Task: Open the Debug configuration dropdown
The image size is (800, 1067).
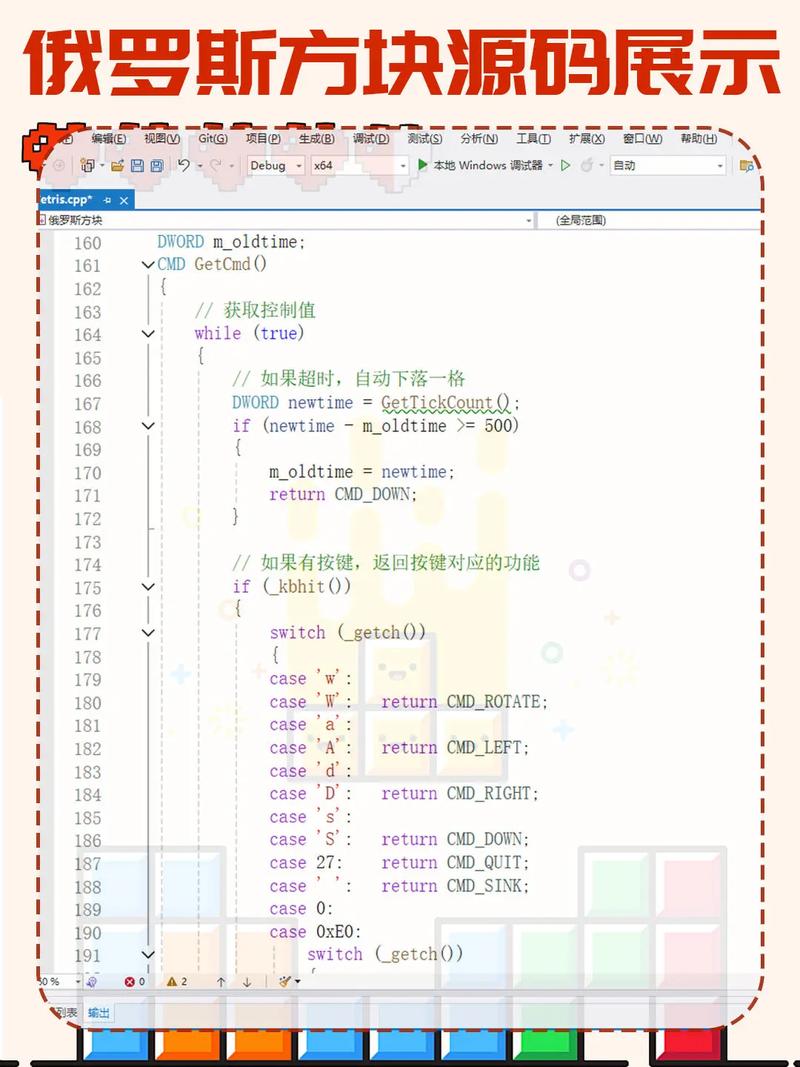Action: coord(297,166)
